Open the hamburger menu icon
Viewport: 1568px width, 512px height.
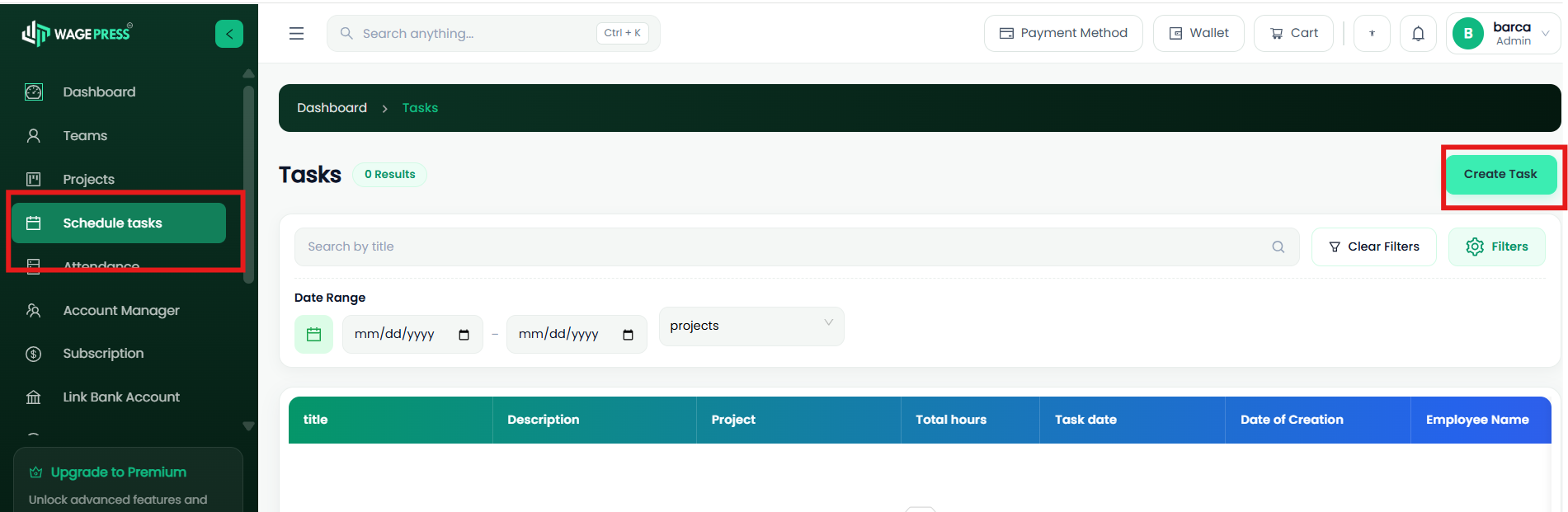pyautogui.click(x=296, y=34)
